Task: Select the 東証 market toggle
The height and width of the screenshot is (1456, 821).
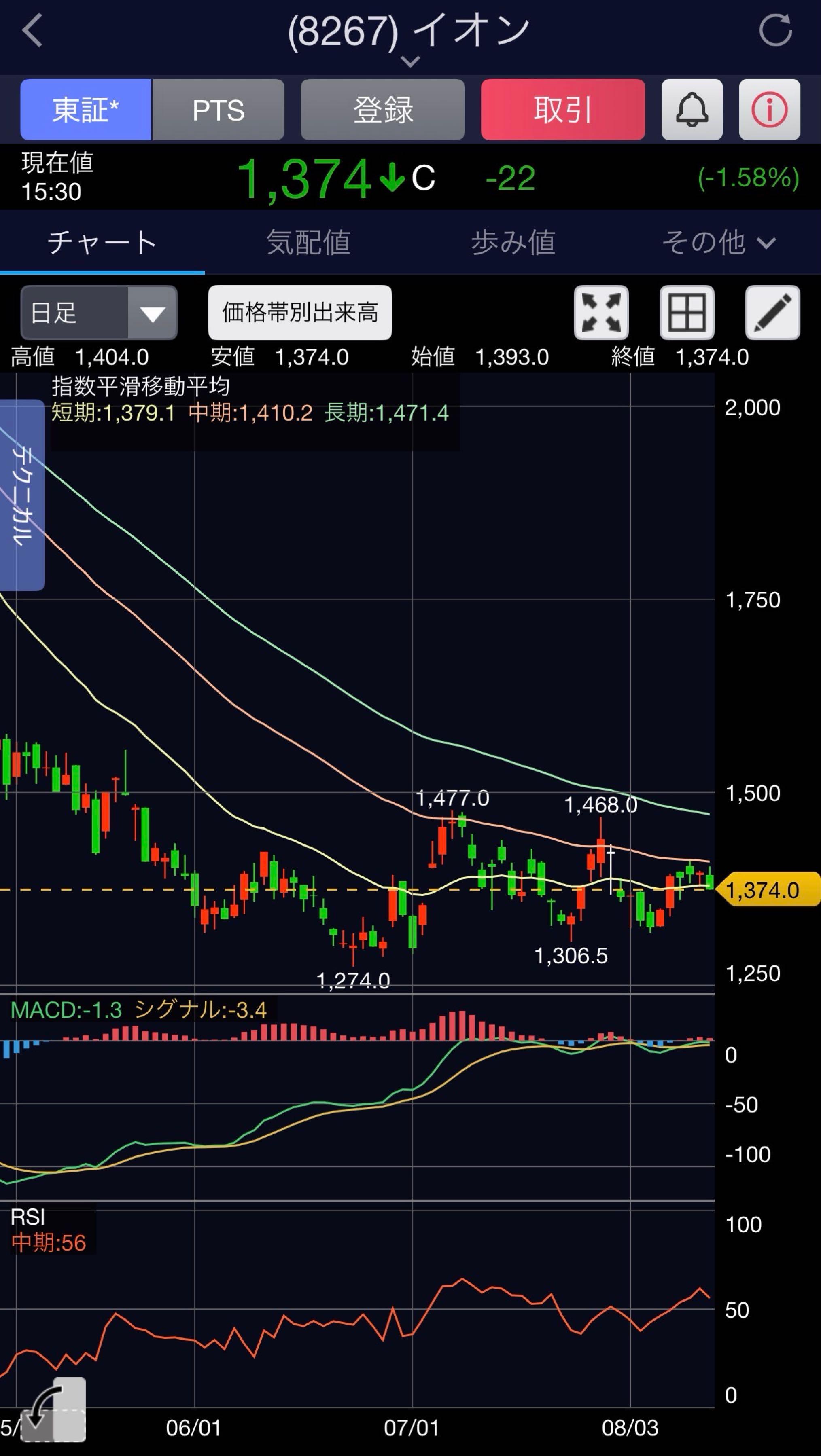Action: (x=86, y=110)
